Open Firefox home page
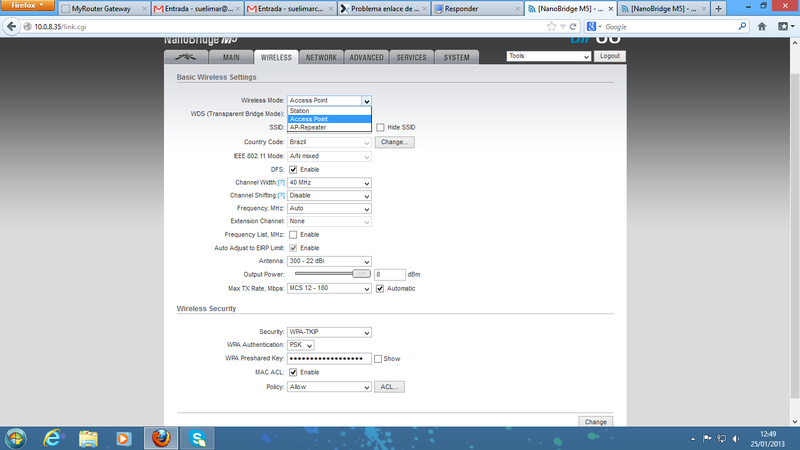 coord(762,27)
